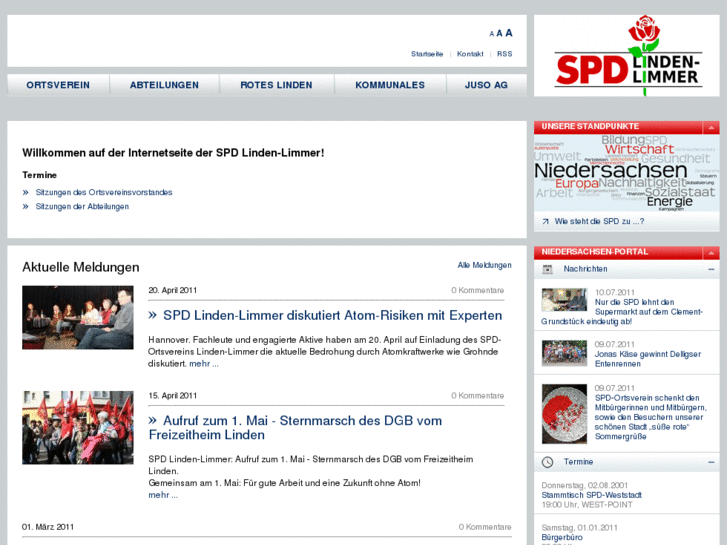727x545 pixels.
Task: Collapse the sidebar Termine section
Action: (711, 462)
